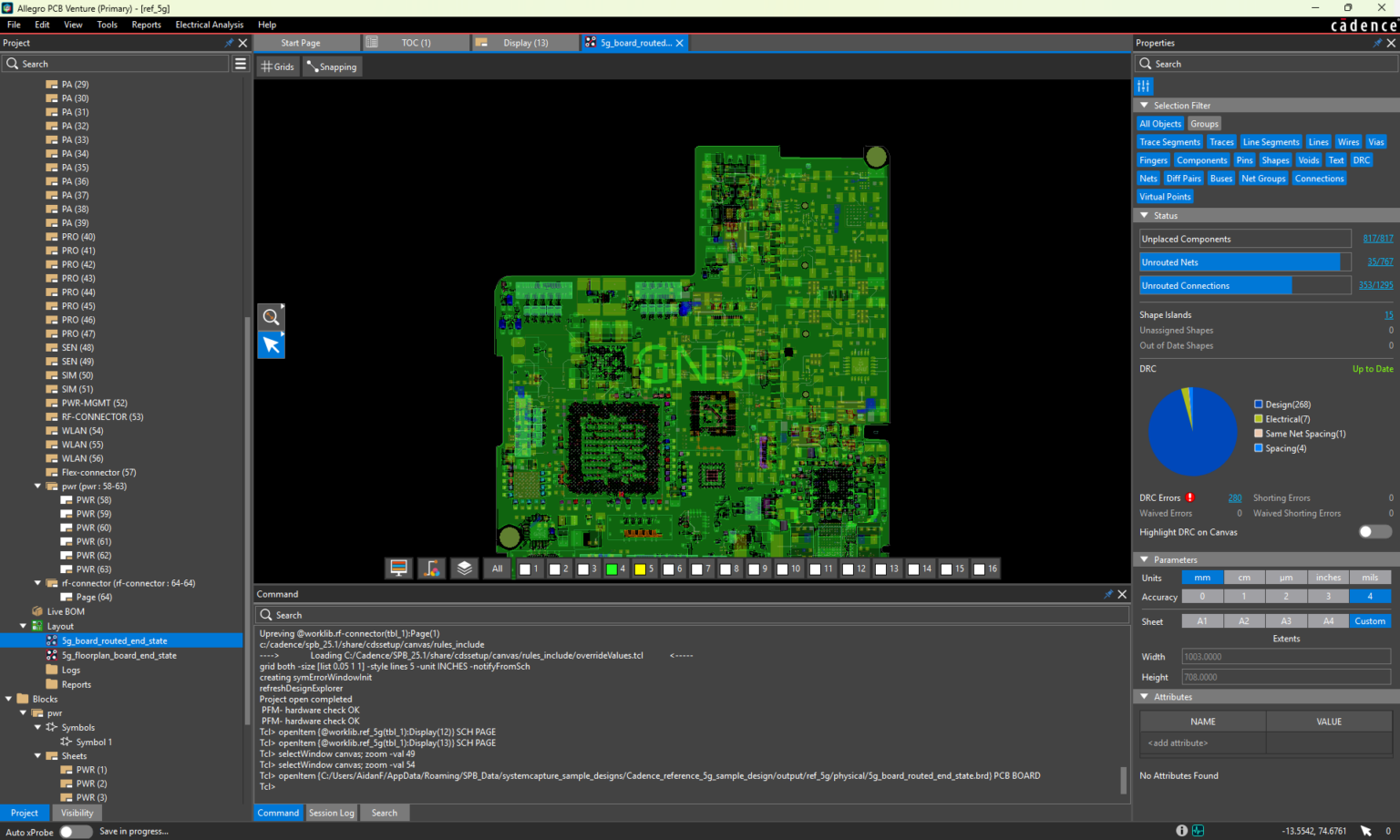Toggle the Auto xProbe switch

[x=76, y=832]
